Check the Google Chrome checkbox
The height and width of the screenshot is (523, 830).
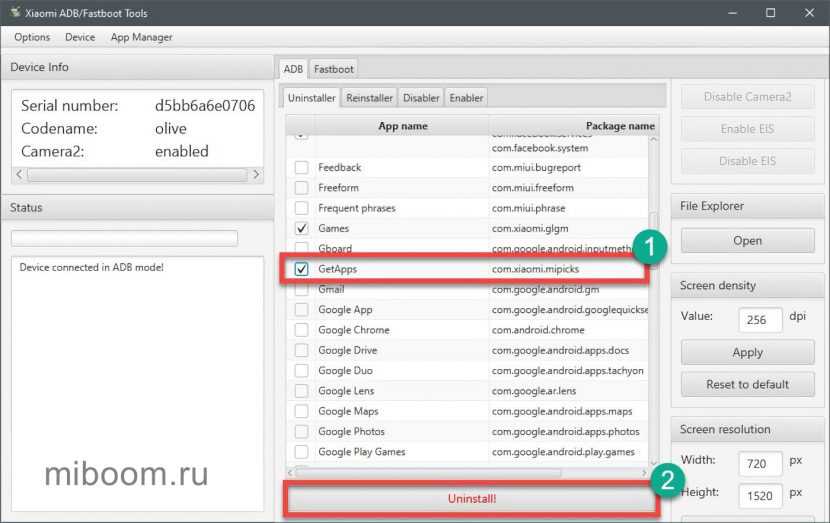(301, 330)
